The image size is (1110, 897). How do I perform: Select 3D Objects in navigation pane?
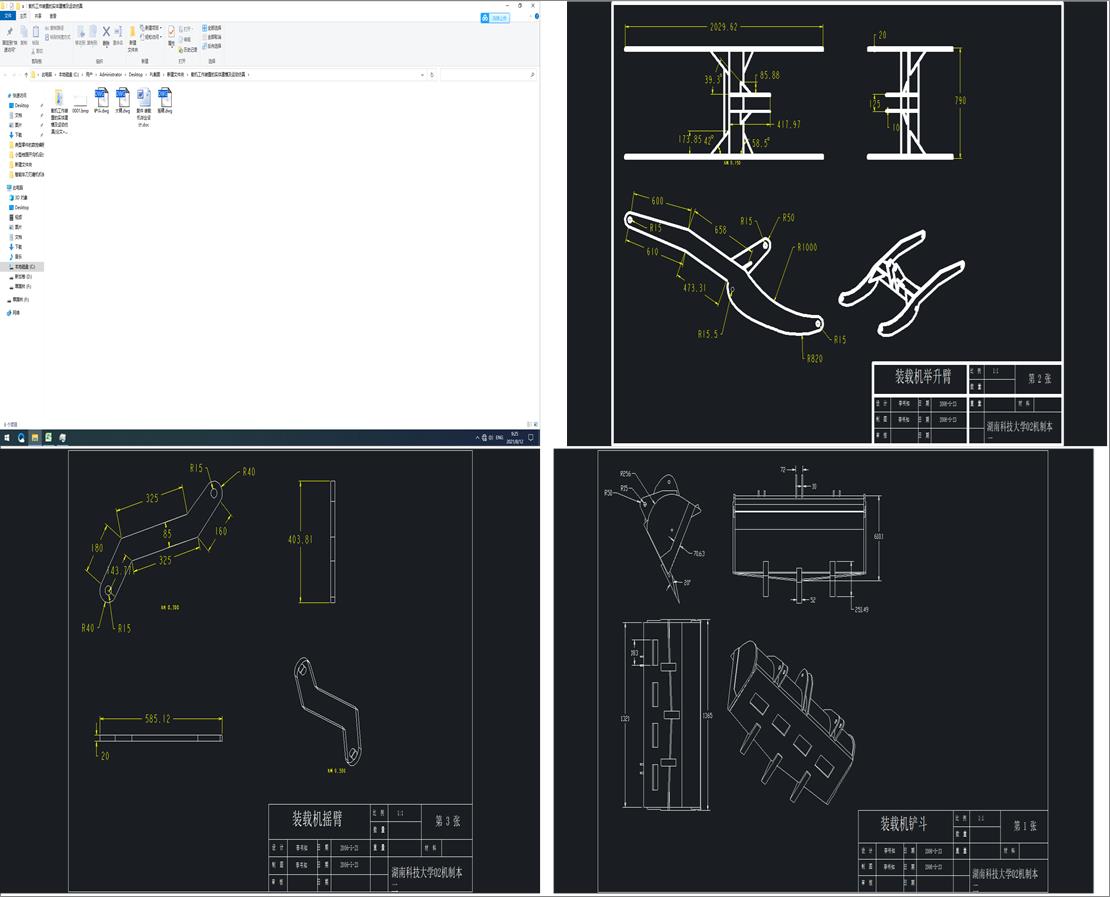tap(19, 198)
